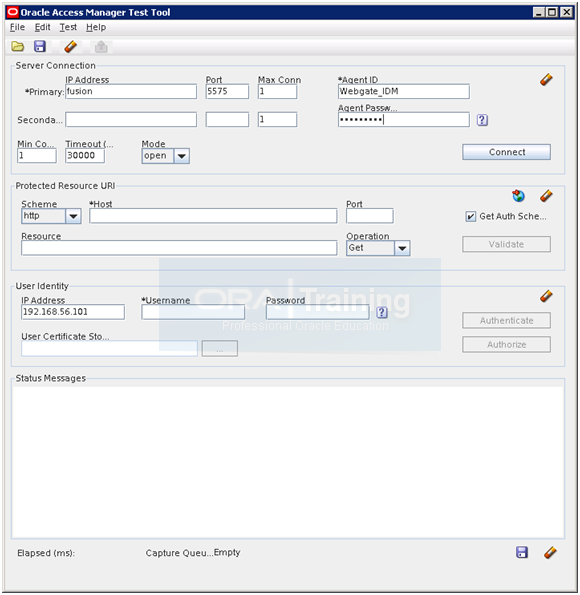Click the Min Conn field
The image size is (580, 595).
pyautogui.click(x=37, y=156)
